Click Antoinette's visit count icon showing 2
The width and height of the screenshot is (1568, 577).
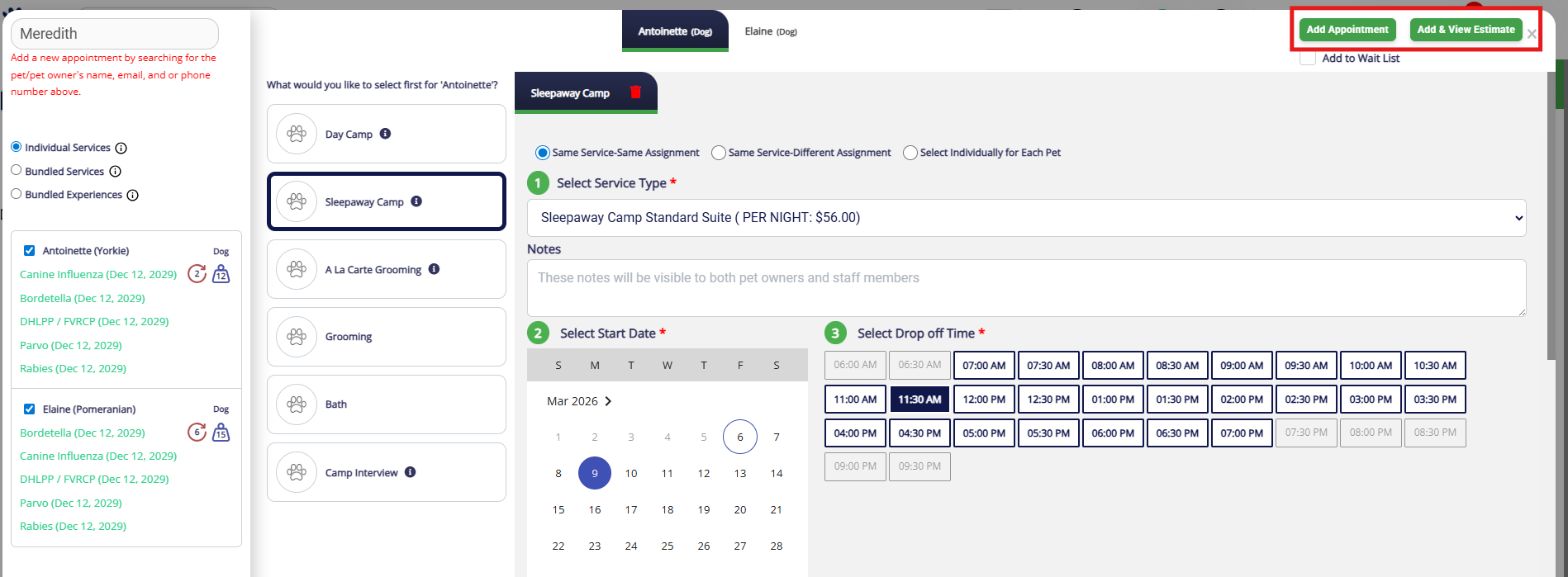(x=197, y=273)
